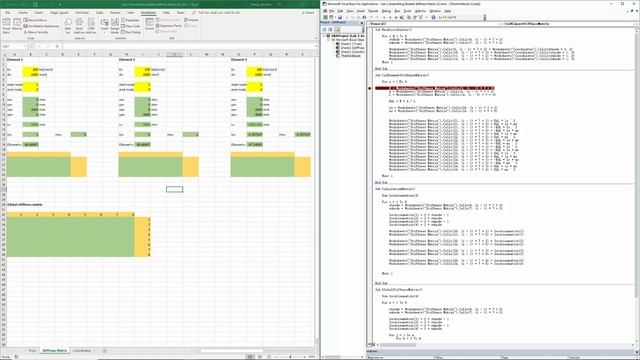Click the Insert Function fx button
This screenshot has height=360, width=640.
click(x=57, y=46)
